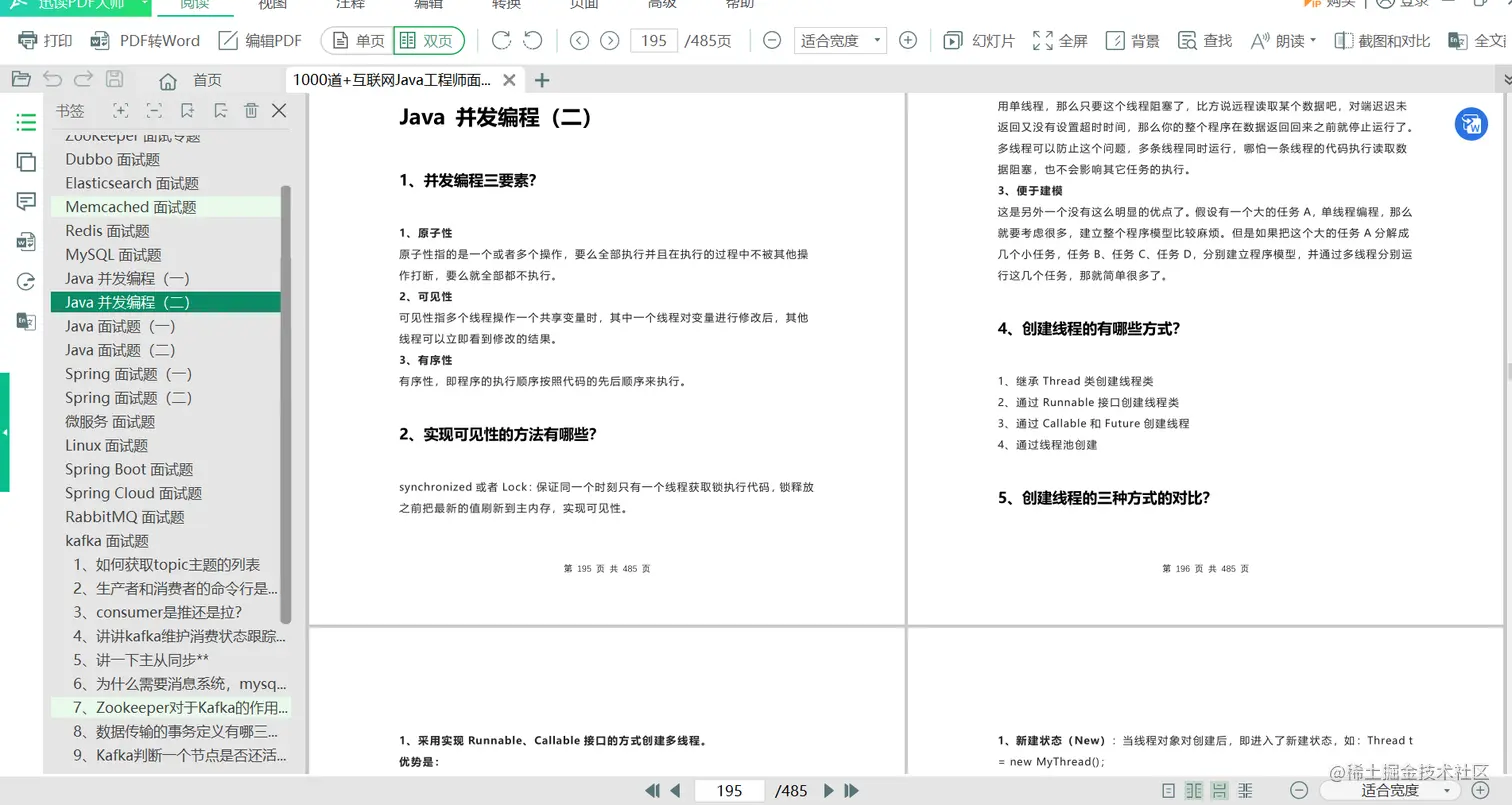Open the 转换 ribbon tab
1512x805 pixels.
(x=506, y=4)
